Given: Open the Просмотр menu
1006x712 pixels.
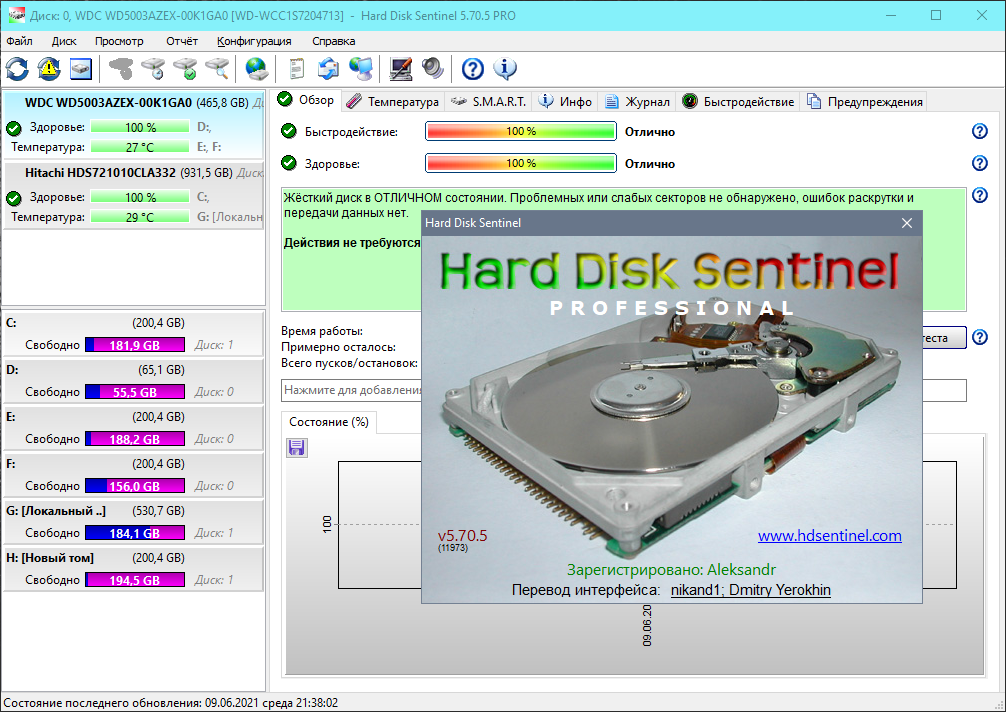Looking at the screenshot, I should click(x=119, y=41).
